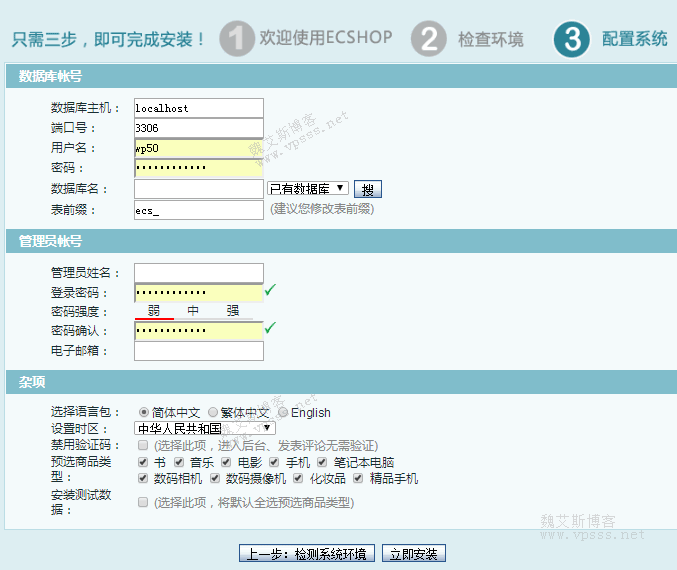Expand the 设置时区 timezone dropdown
This screenshot has height=570, width=677.
click(205, 428)
